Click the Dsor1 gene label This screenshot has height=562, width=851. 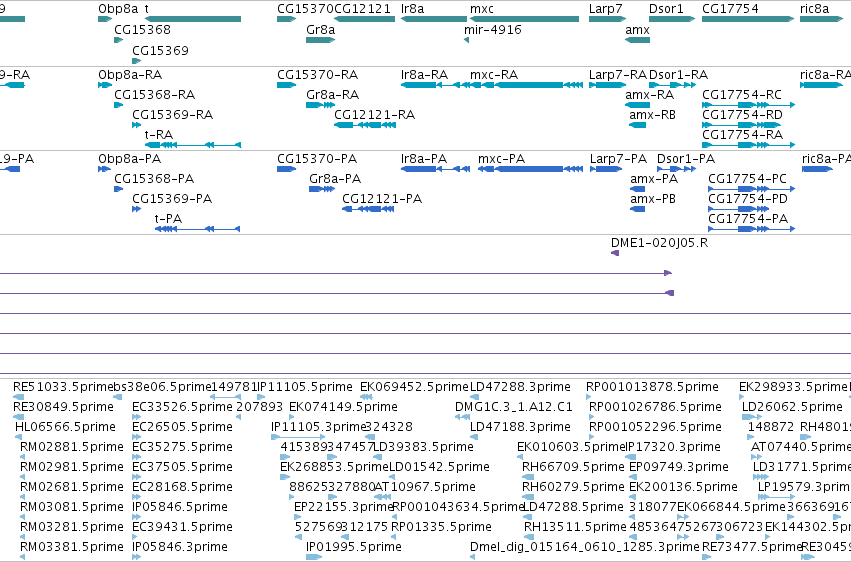pos(666,9)
